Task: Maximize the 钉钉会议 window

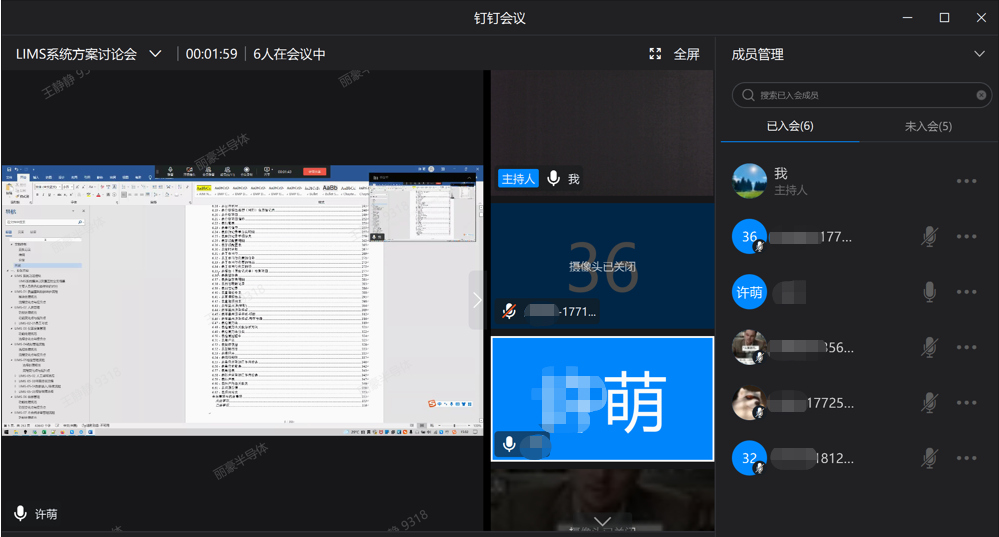Action: pos(944,18)
